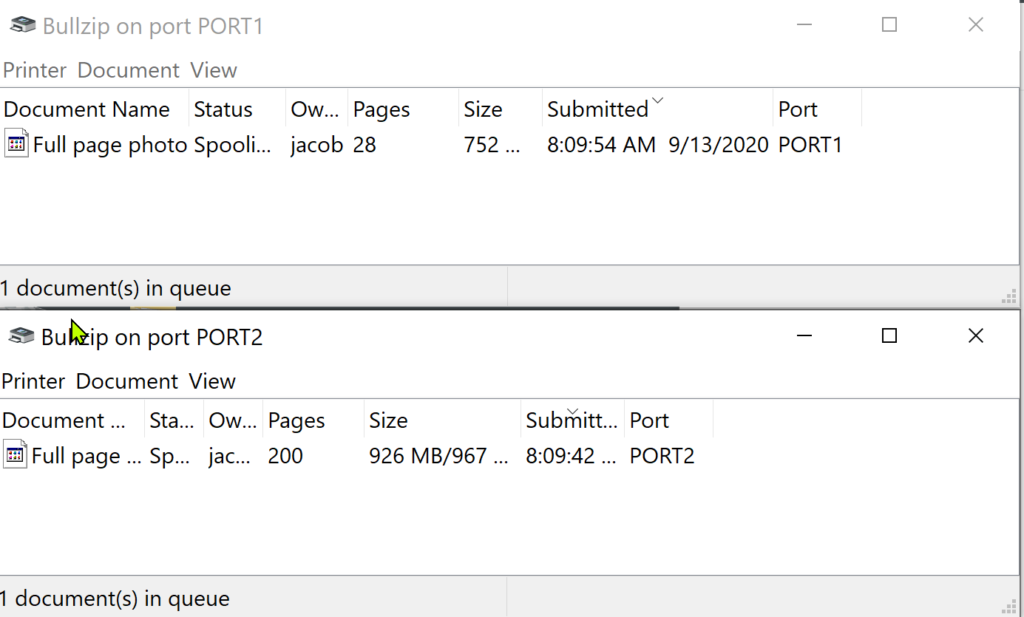Image resolution: width=1024 pixels, height=617 pixels.
Task: Click the '8:09:54 AM 9/13/2020' submitted time
Action: 658,144
